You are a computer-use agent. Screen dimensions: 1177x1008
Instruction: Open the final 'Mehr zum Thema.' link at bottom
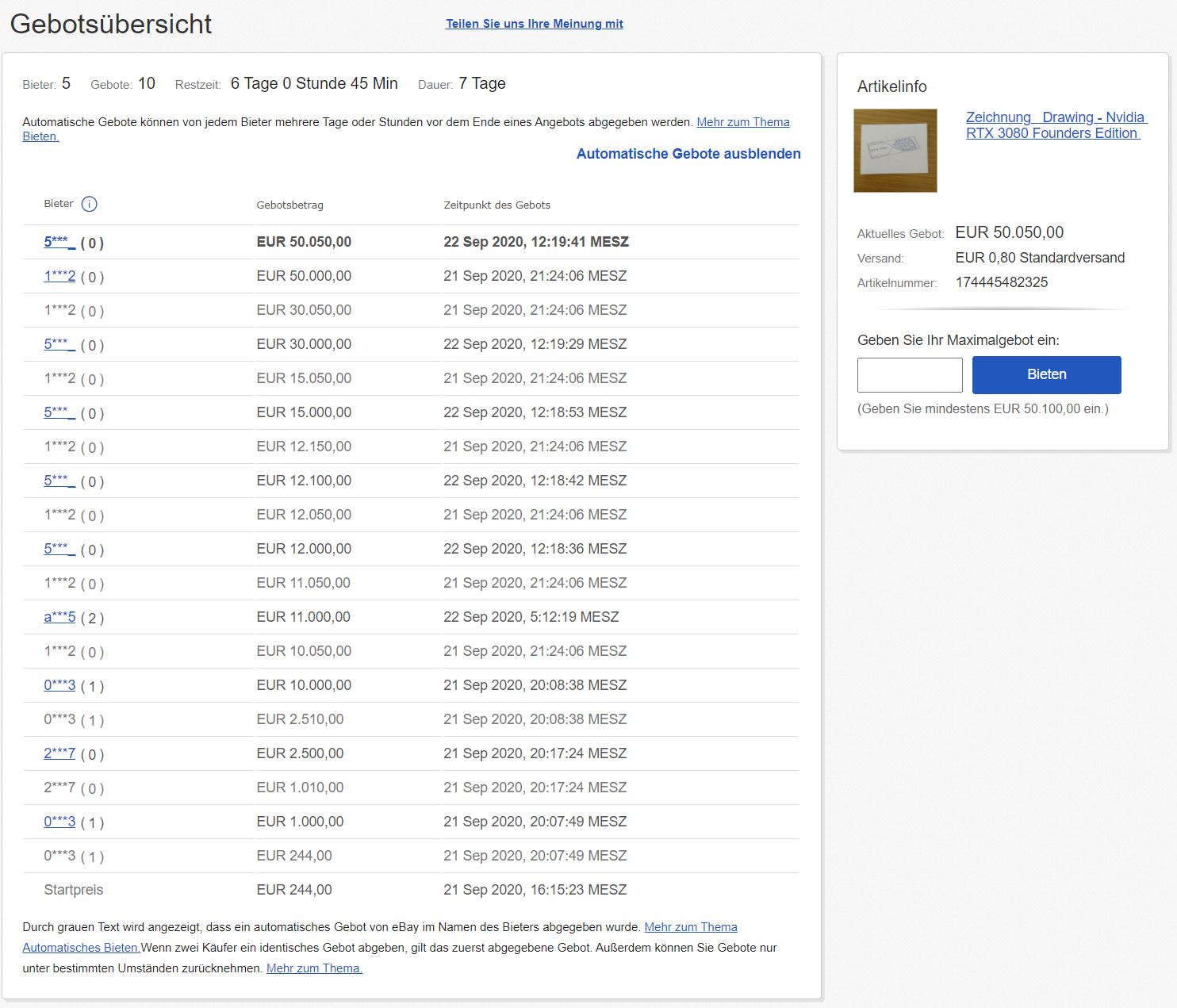(x=314, y=968)
